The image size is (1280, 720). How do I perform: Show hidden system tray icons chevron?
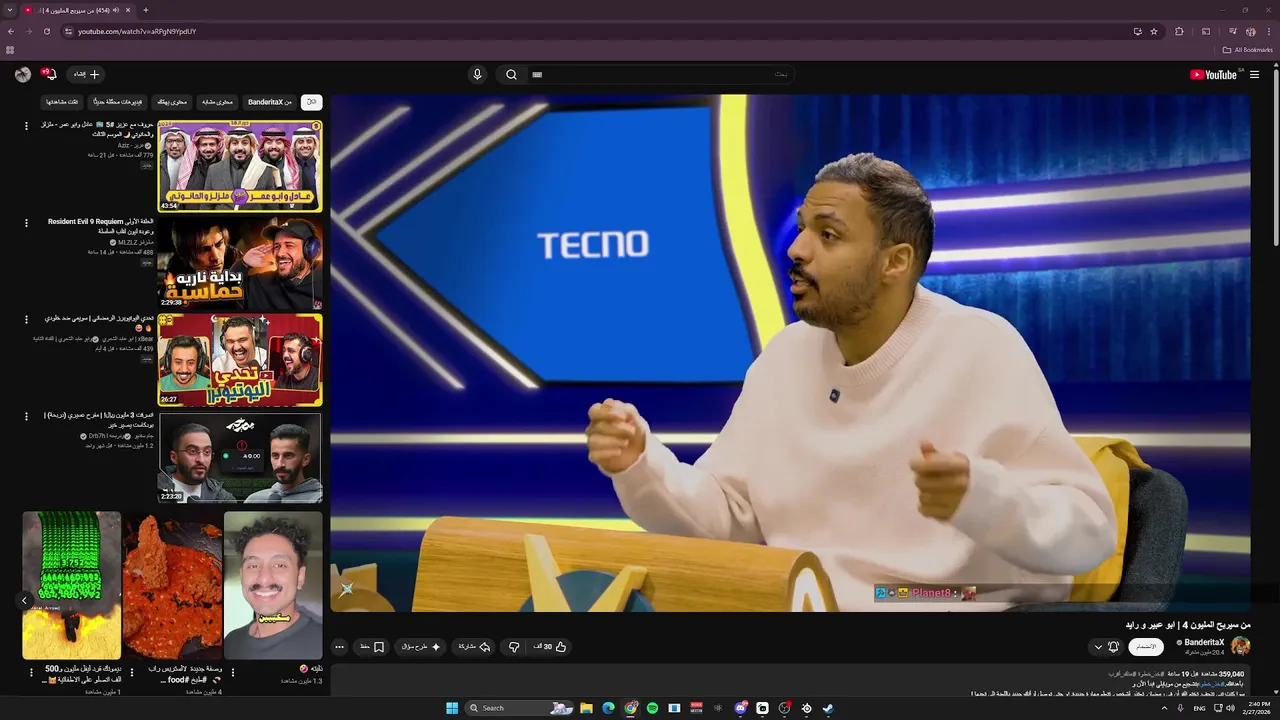tap(1164, 708)
